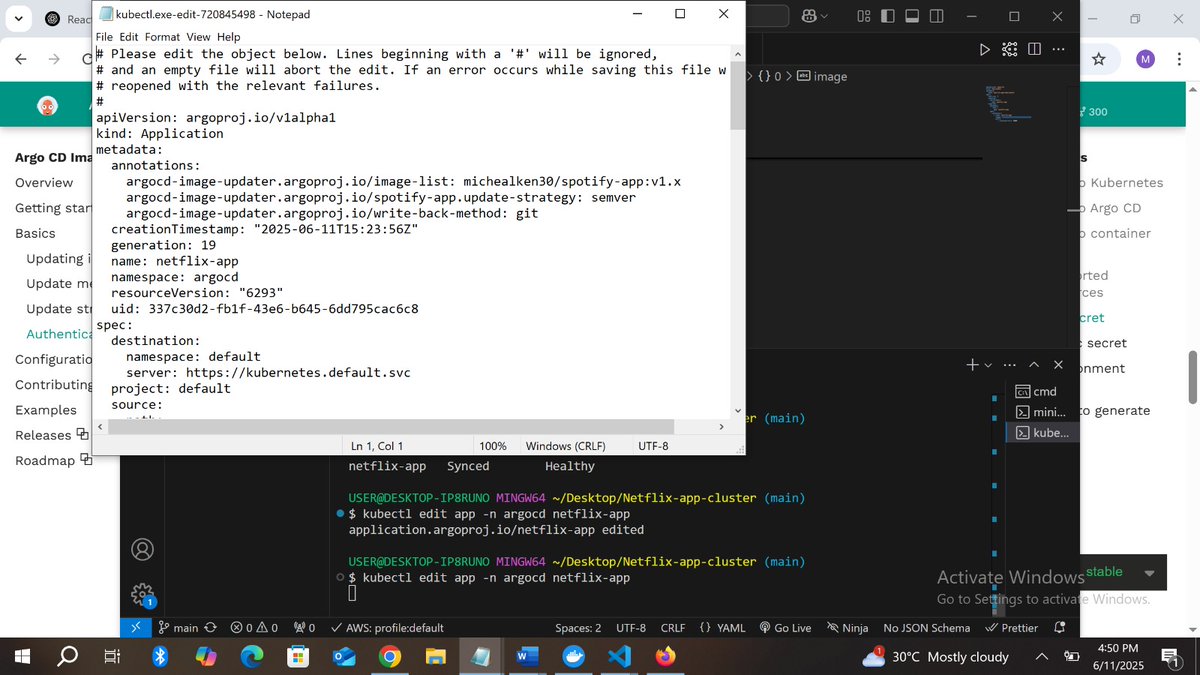This screenshot has height=675, width=1200.
Task: Click the 'image' breadcrumb in VS Code
Action: click(822, 76)
